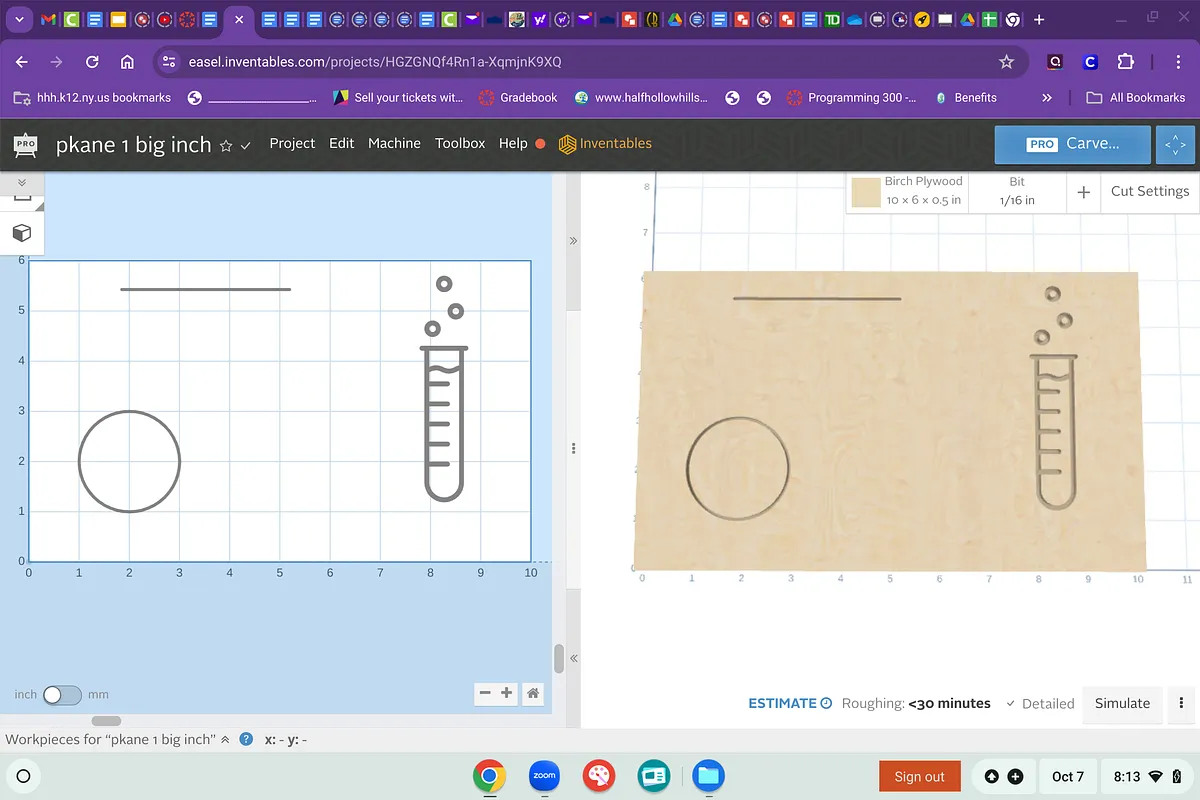This screenshot has width=1200, height=800.
Task: Open the three-dot menu next to Simulate
Action: coord(1181,703)
